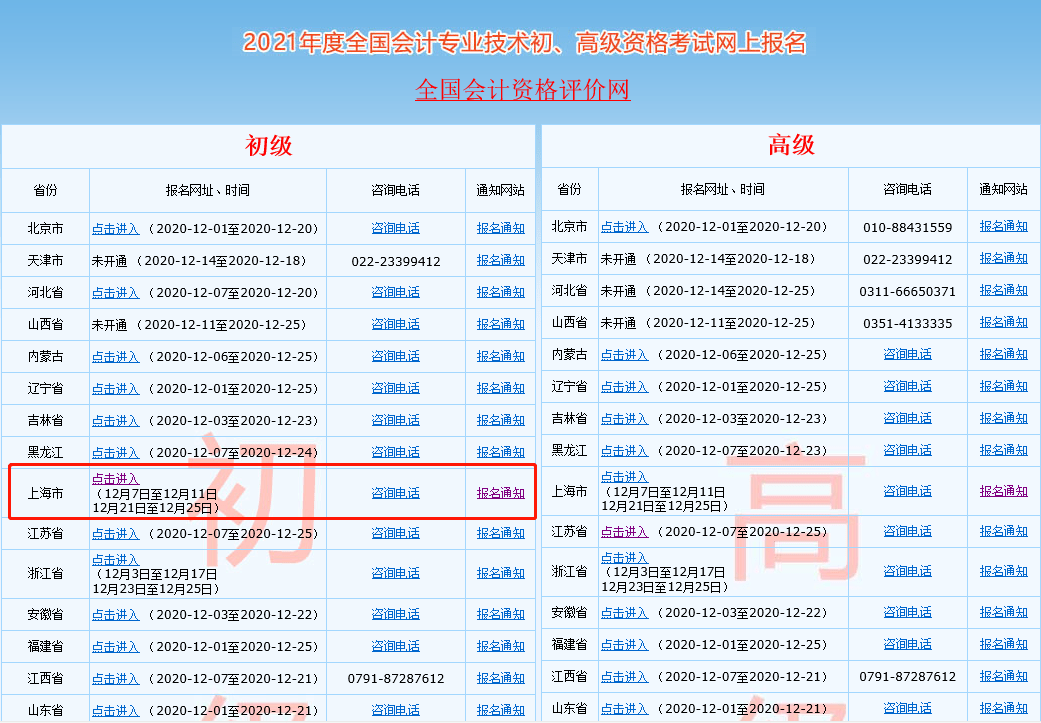Open 咨询电话 for 上海市 in 高级 table
1041x723 pixels.
click(908, 491)
